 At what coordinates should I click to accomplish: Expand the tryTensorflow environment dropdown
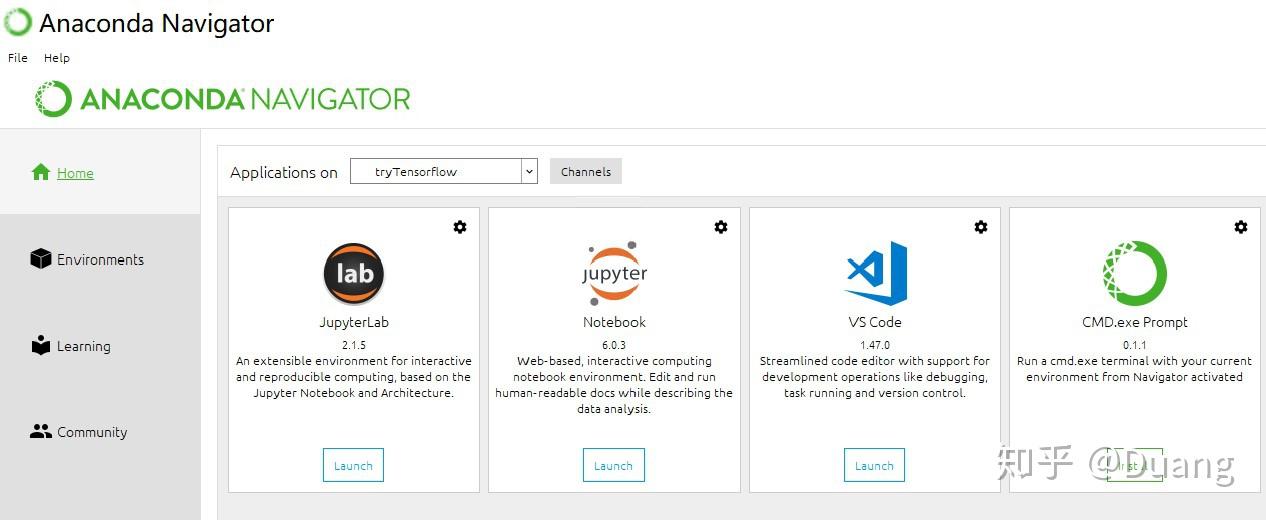pyautogui.click(x=529, y=172)
